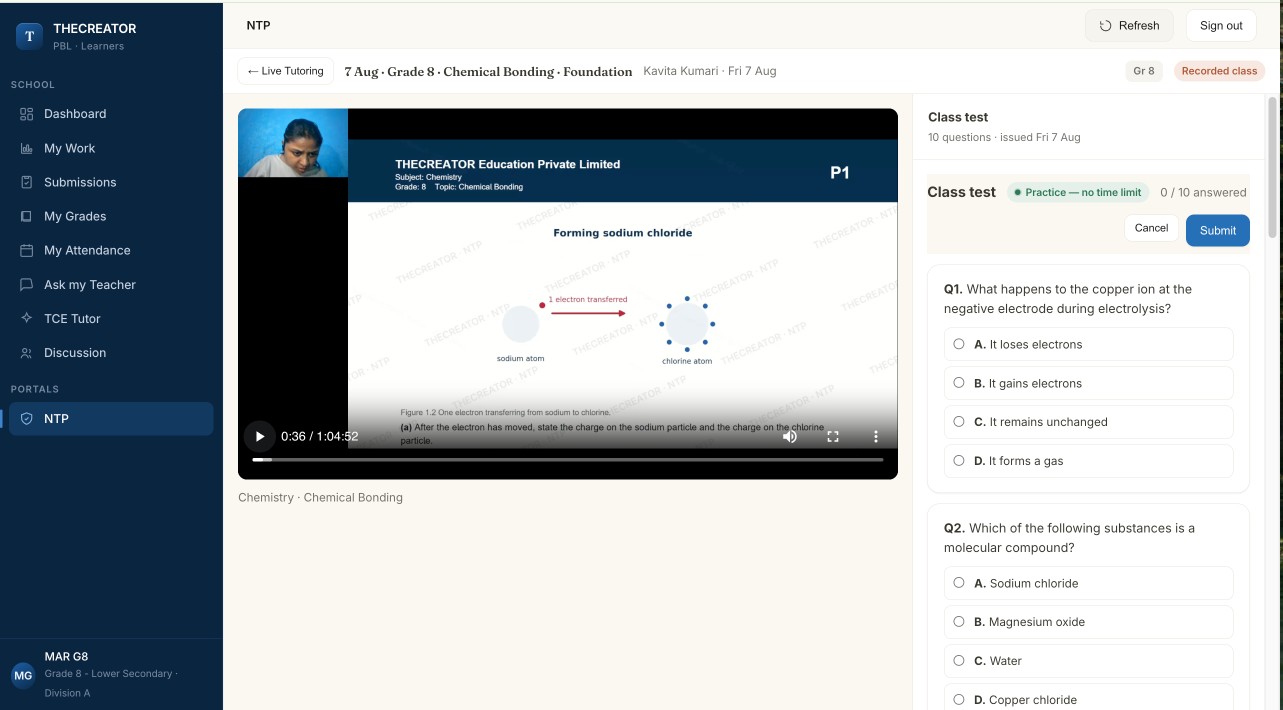The height and width of the screenshot is (710, 1283).
Task: Click the THECREATOR logo icon
Action: [29, 36]
